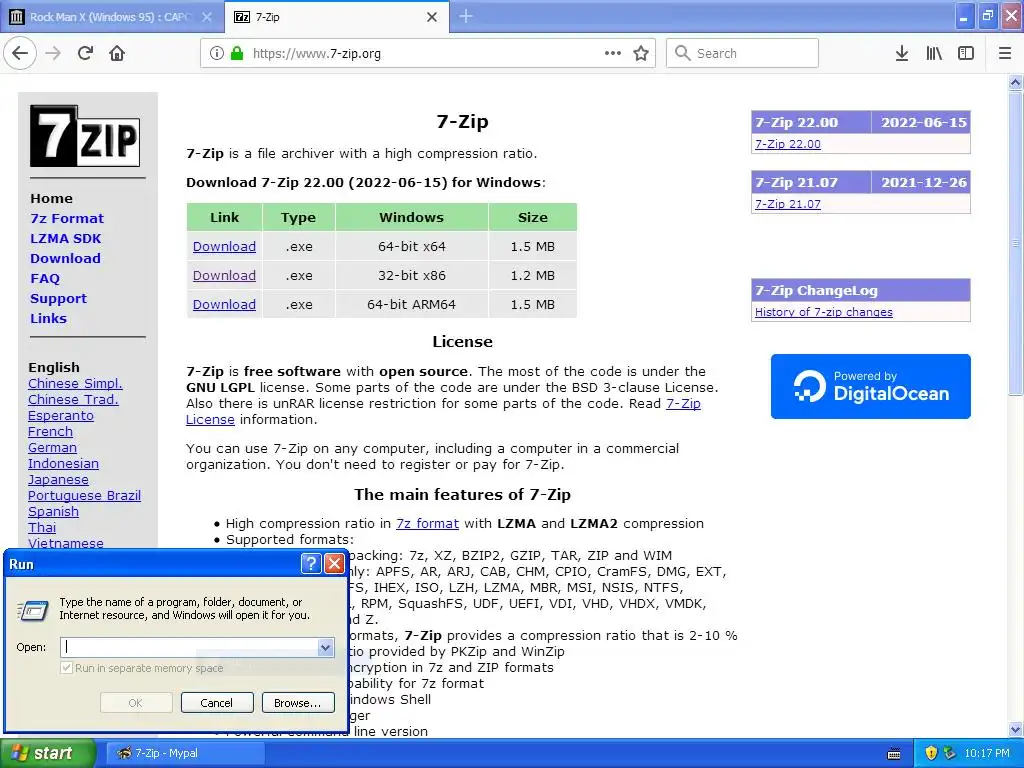Image resolution: width=1024 pixels, height=768 pixels.
Task: Switch to Rock Man X browser tab
Action: pyautogui.click(x=112, y=17)
